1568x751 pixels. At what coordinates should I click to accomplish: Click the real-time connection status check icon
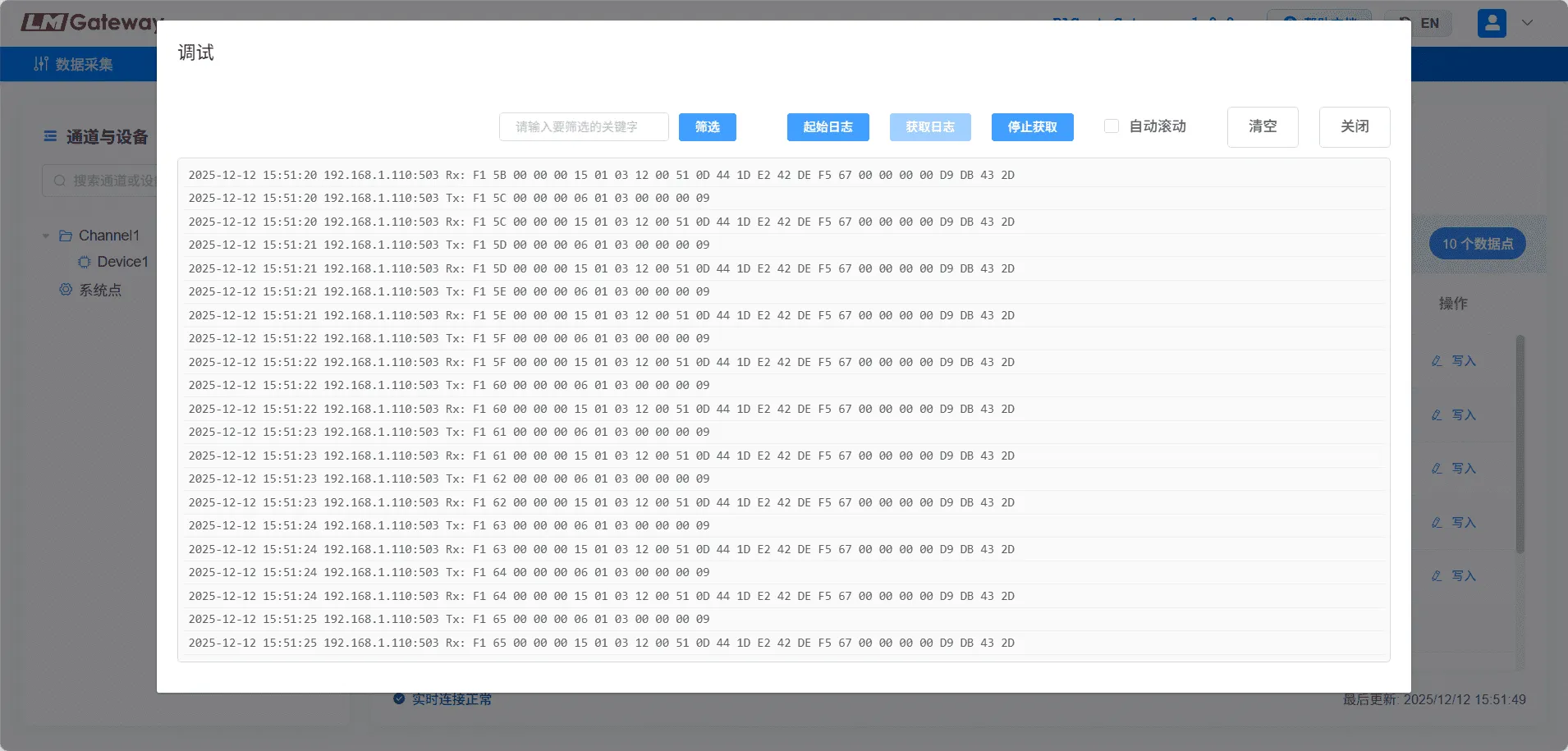pos(399,699)
